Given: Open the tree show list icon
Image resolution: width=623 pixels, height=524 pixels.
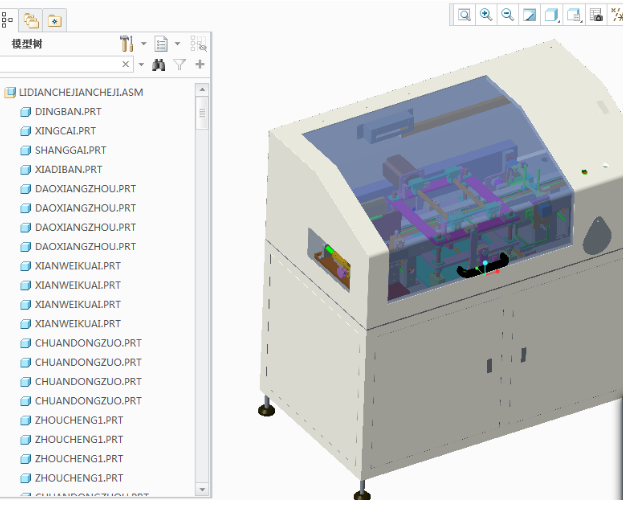Looking at the screenshot, I should [x=161, y=44].
